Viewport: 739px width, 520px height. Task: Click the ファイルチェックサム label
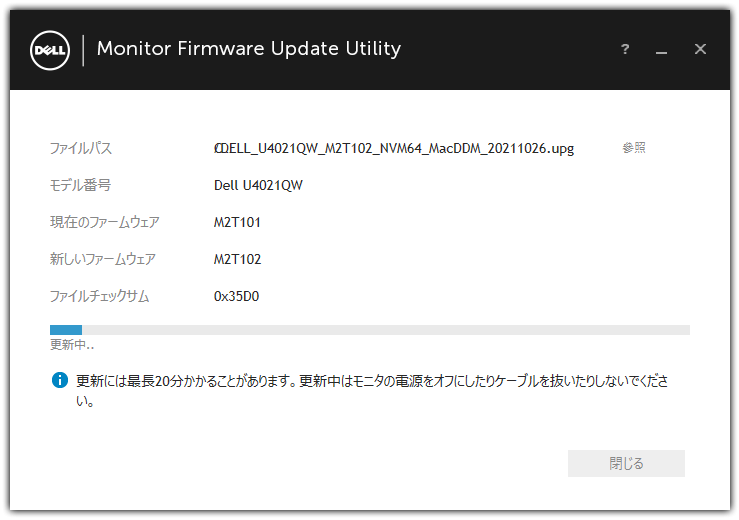pyautogui.click(x=99, y=296)
